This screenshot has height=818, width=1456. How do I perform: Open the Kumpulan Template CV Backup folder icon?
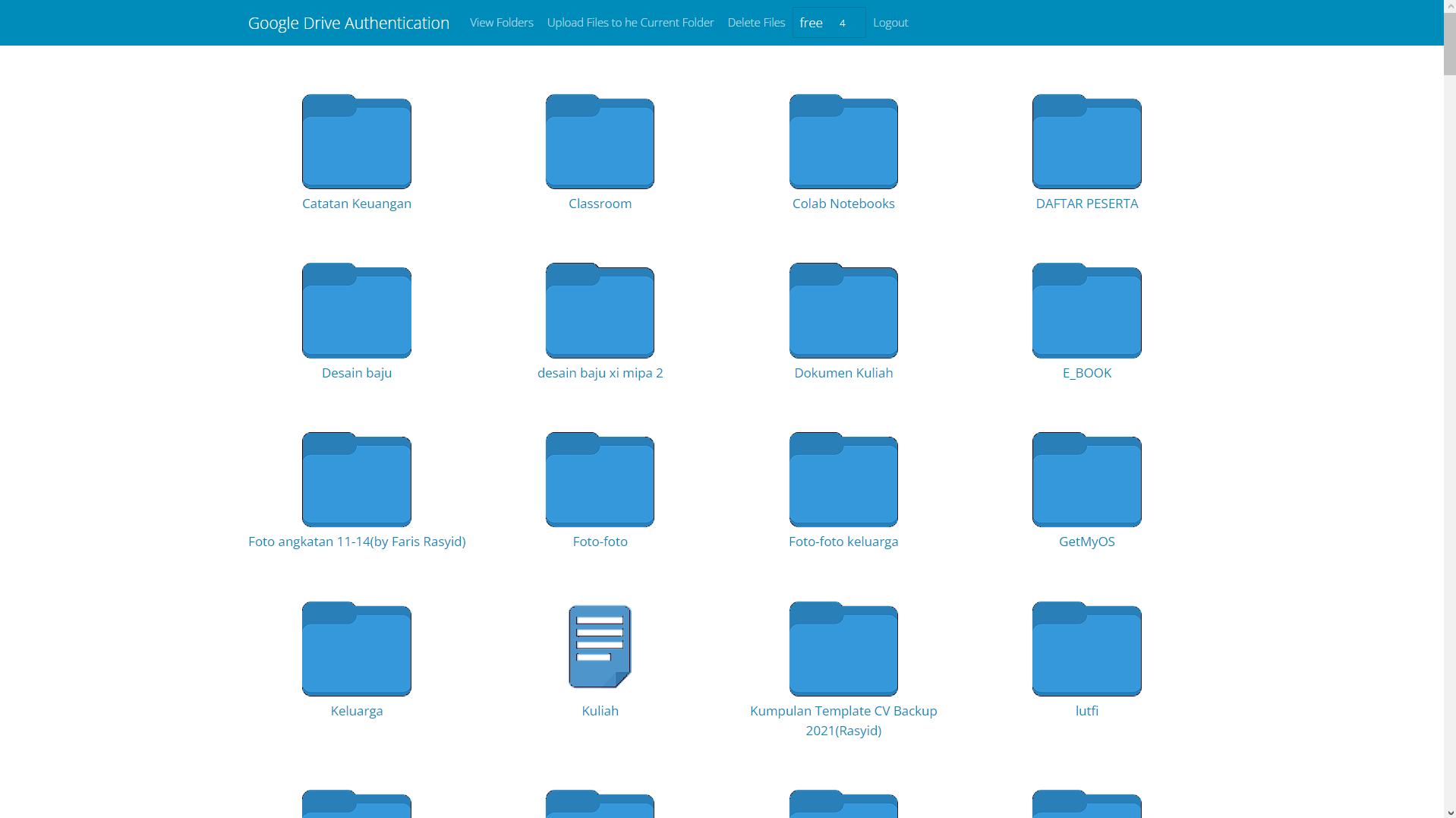tap(843, 649)
